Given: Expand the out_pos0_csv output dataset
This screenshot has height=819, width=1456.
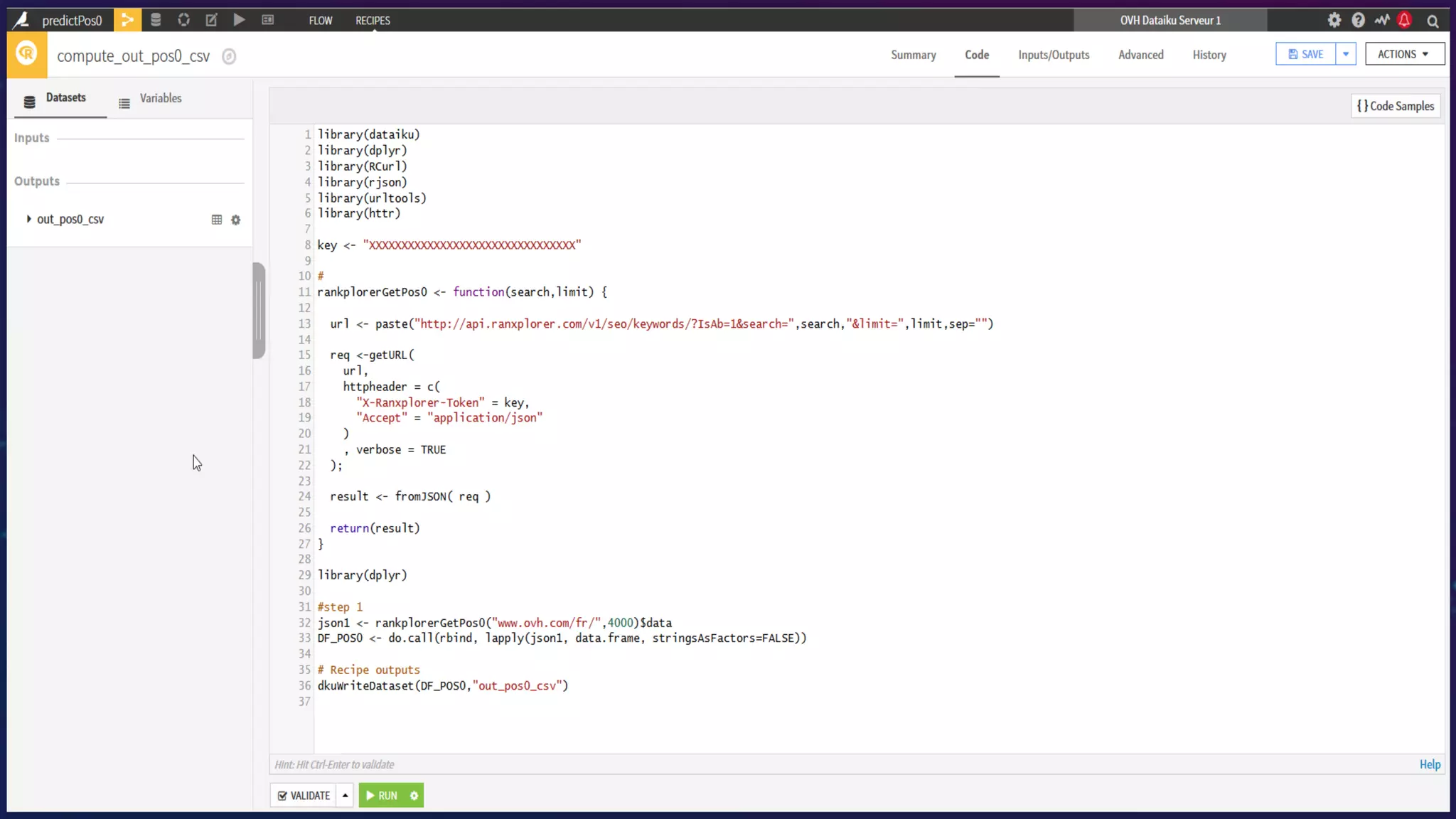Looking at the screenshot, I should [28, 219].
